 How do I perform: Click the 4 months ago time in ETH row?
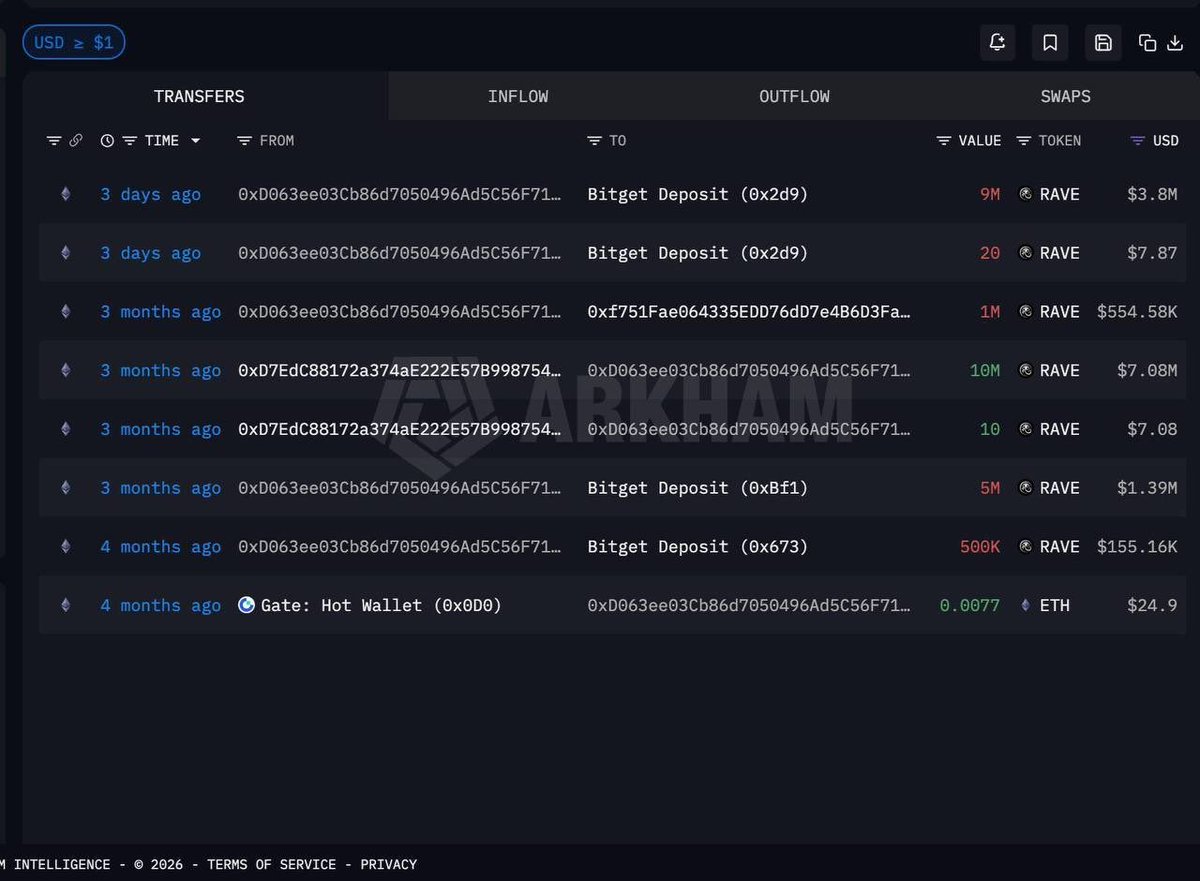coord(160,606)
